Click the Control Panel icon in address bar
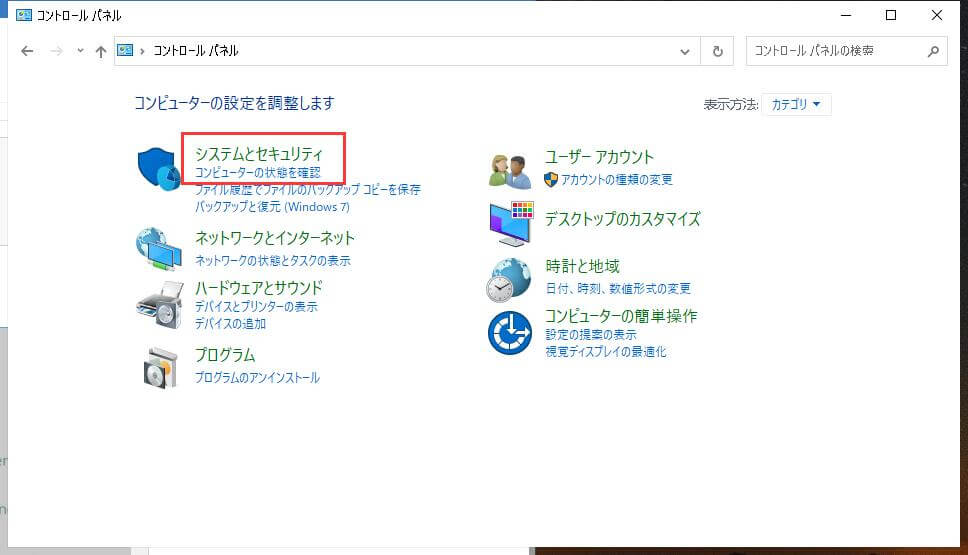Viewport: 968px width, 555px height. point(125,51)
